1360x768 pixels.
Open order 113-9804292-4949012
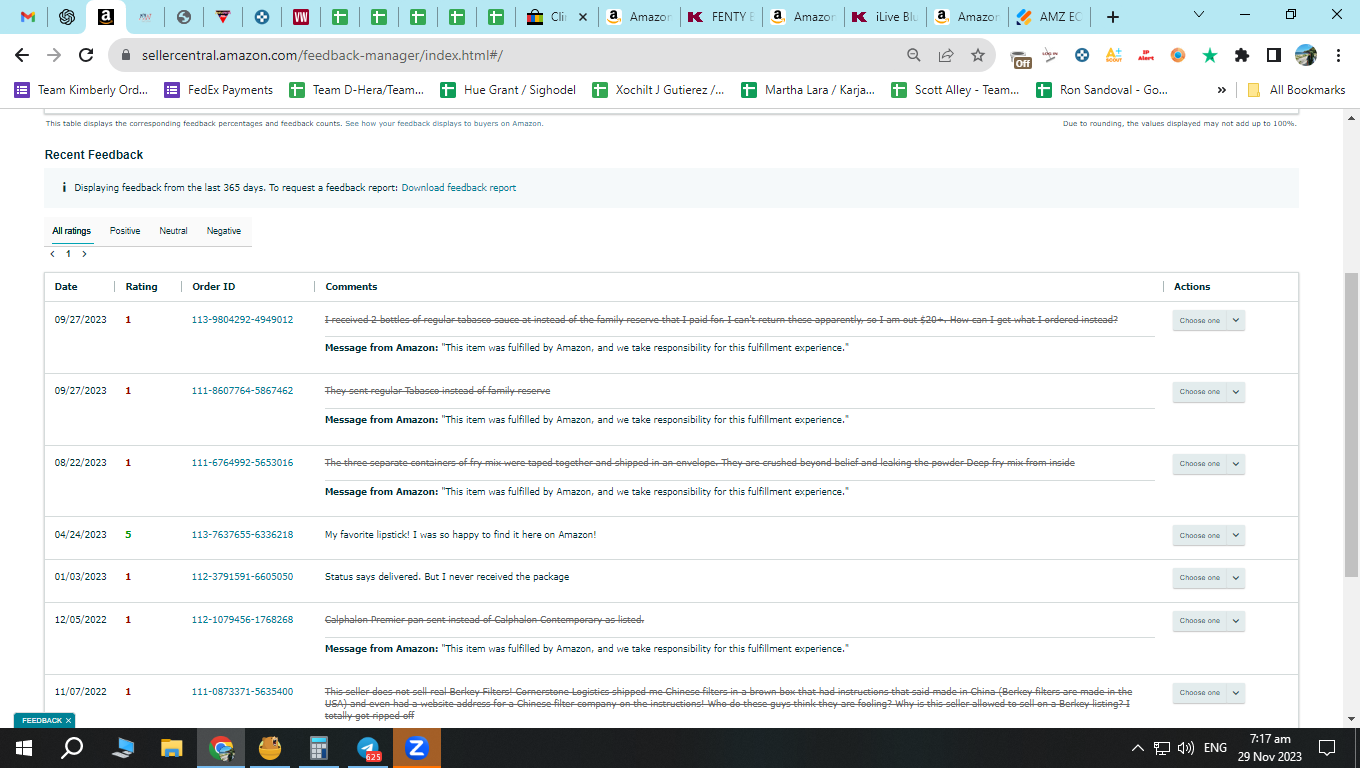(242, 320)
